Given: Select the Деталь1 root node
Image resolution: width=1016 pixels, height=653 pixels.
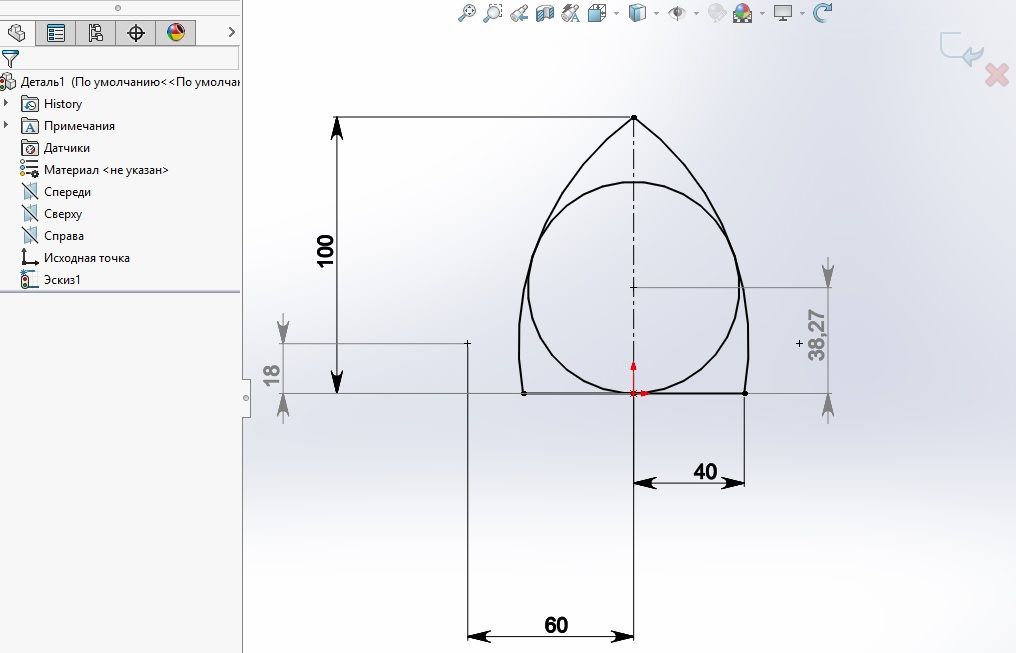Looking at the screenshot, I should (x=121, y=82).
